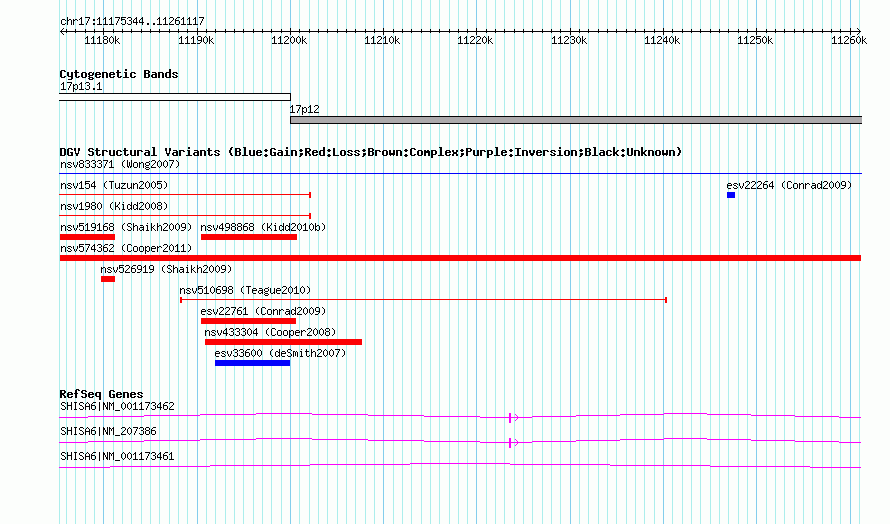Click the nsv433304 (Cooper2008) label
Viewport: 890px width, 524px height.
(270, 332)
